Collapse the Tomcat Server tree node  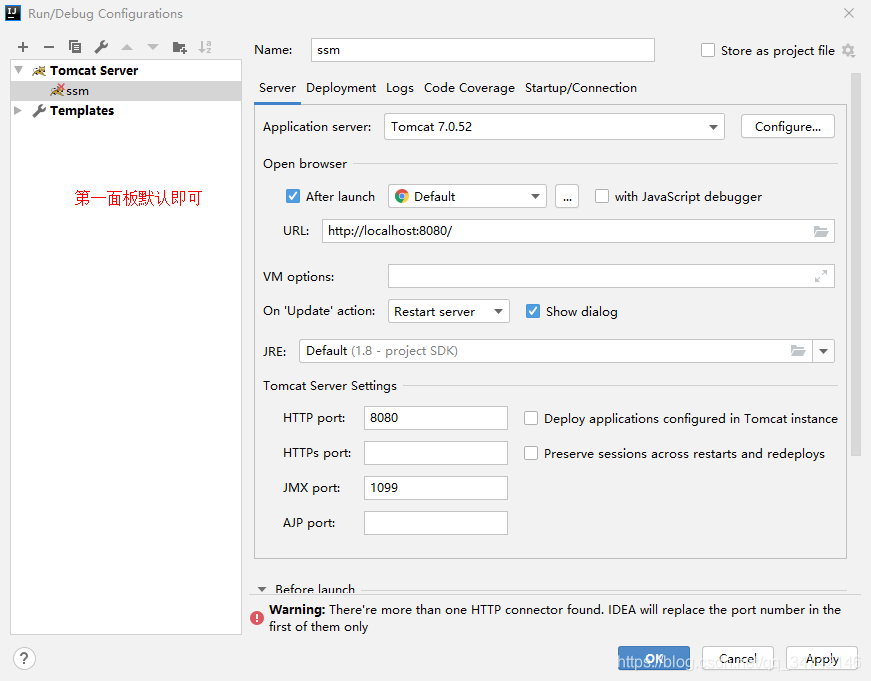19,70
